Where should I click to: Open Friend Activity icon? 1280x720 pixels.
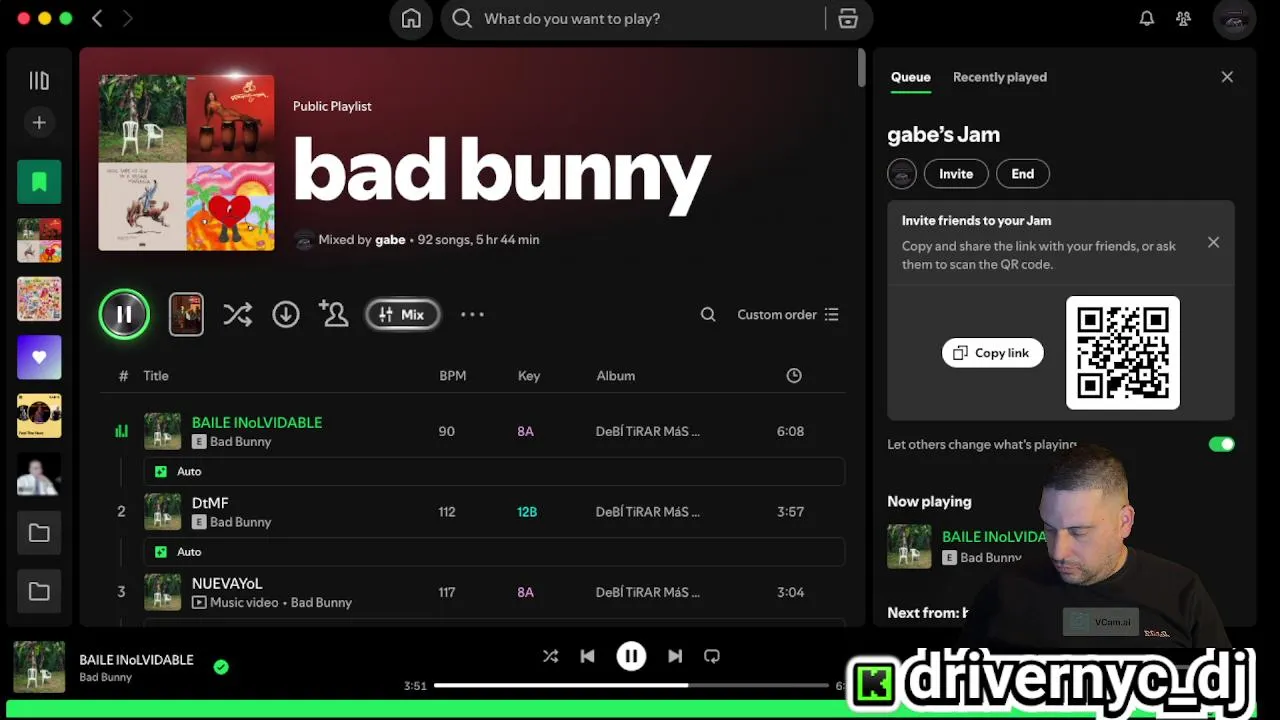pyautogui.click(x=1184, y=19)
